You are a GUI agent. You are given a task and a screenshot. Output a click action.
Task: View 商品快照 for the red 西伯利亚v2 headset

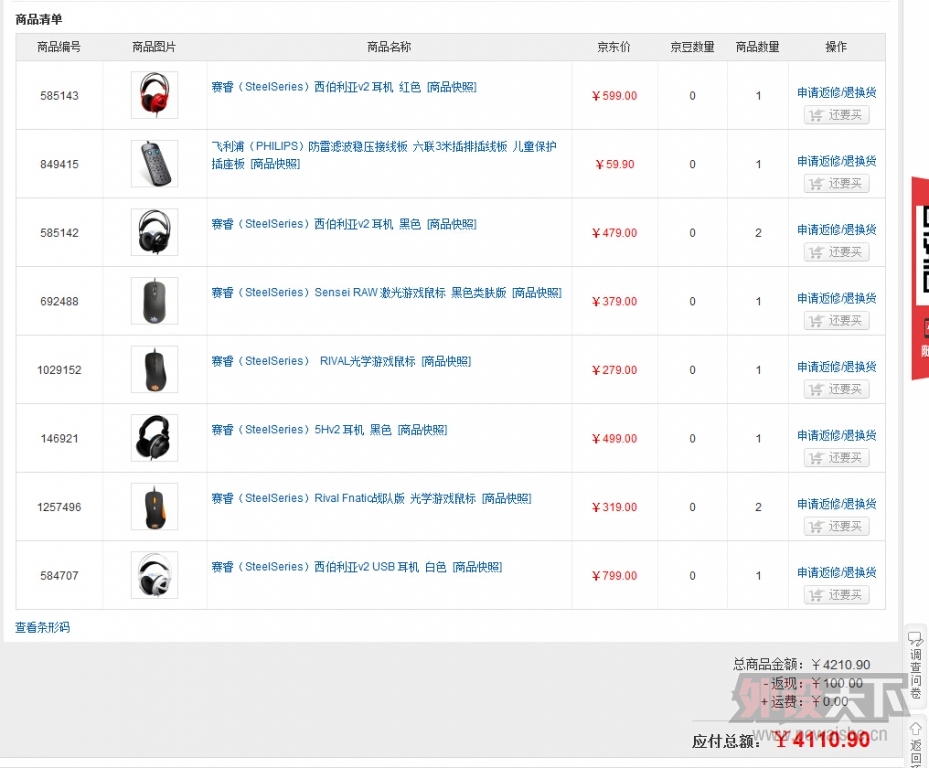click(x=451, y=87)
